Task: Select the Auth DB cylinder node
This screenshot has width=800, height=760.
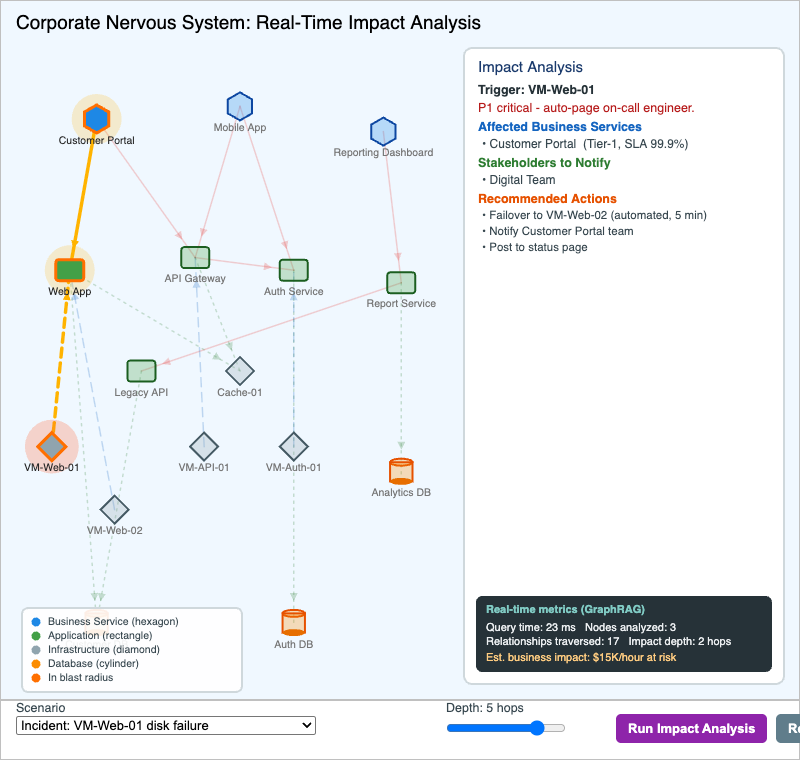Action: (293, 622)
